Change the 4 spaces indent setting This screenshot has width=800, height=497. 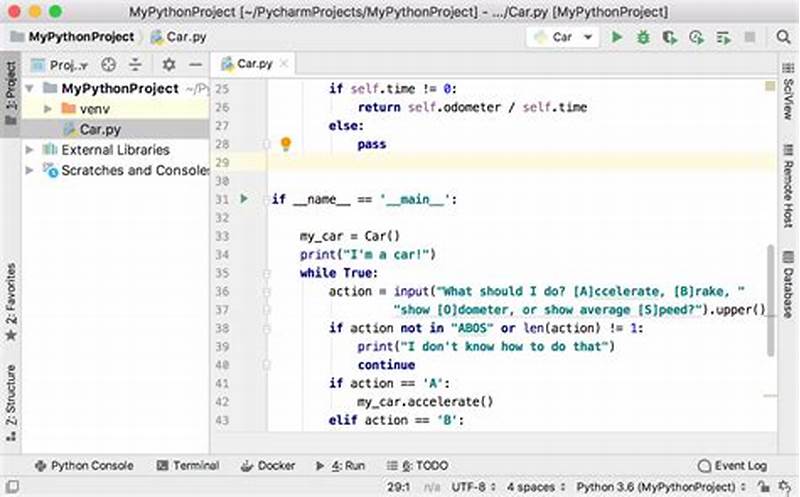coord(536,487)
